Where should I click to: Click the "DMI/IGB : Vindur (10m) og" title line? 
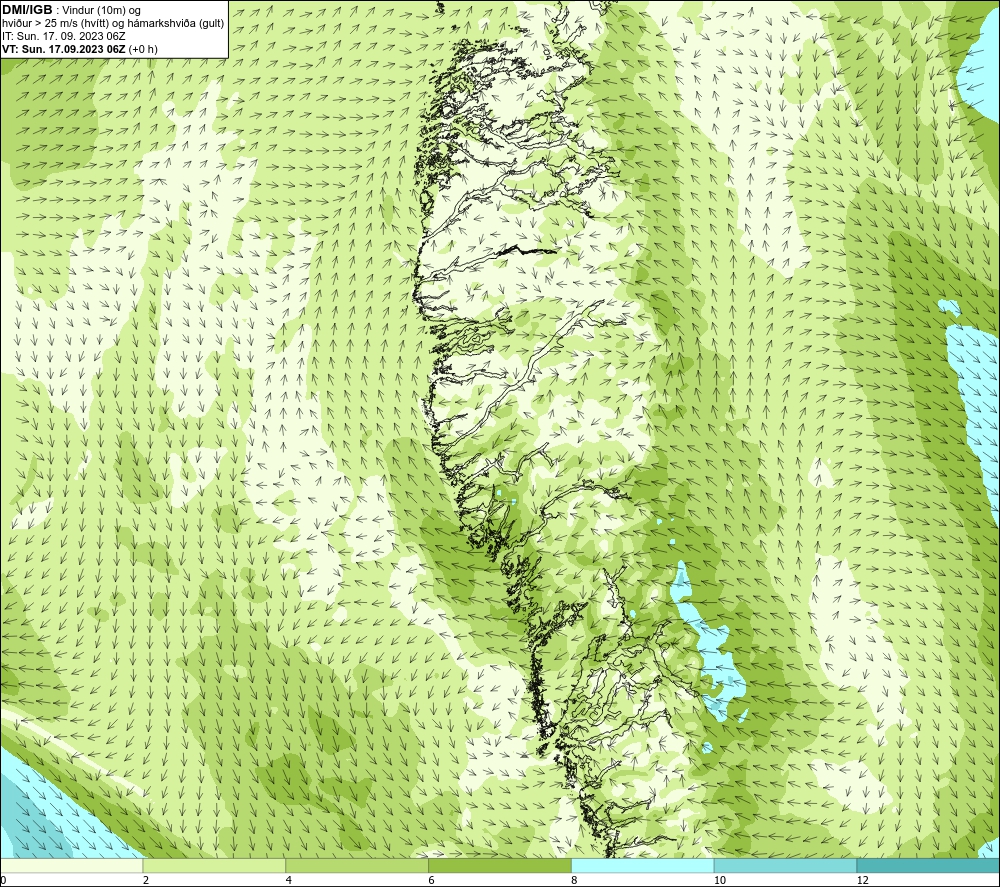(72, 10)
